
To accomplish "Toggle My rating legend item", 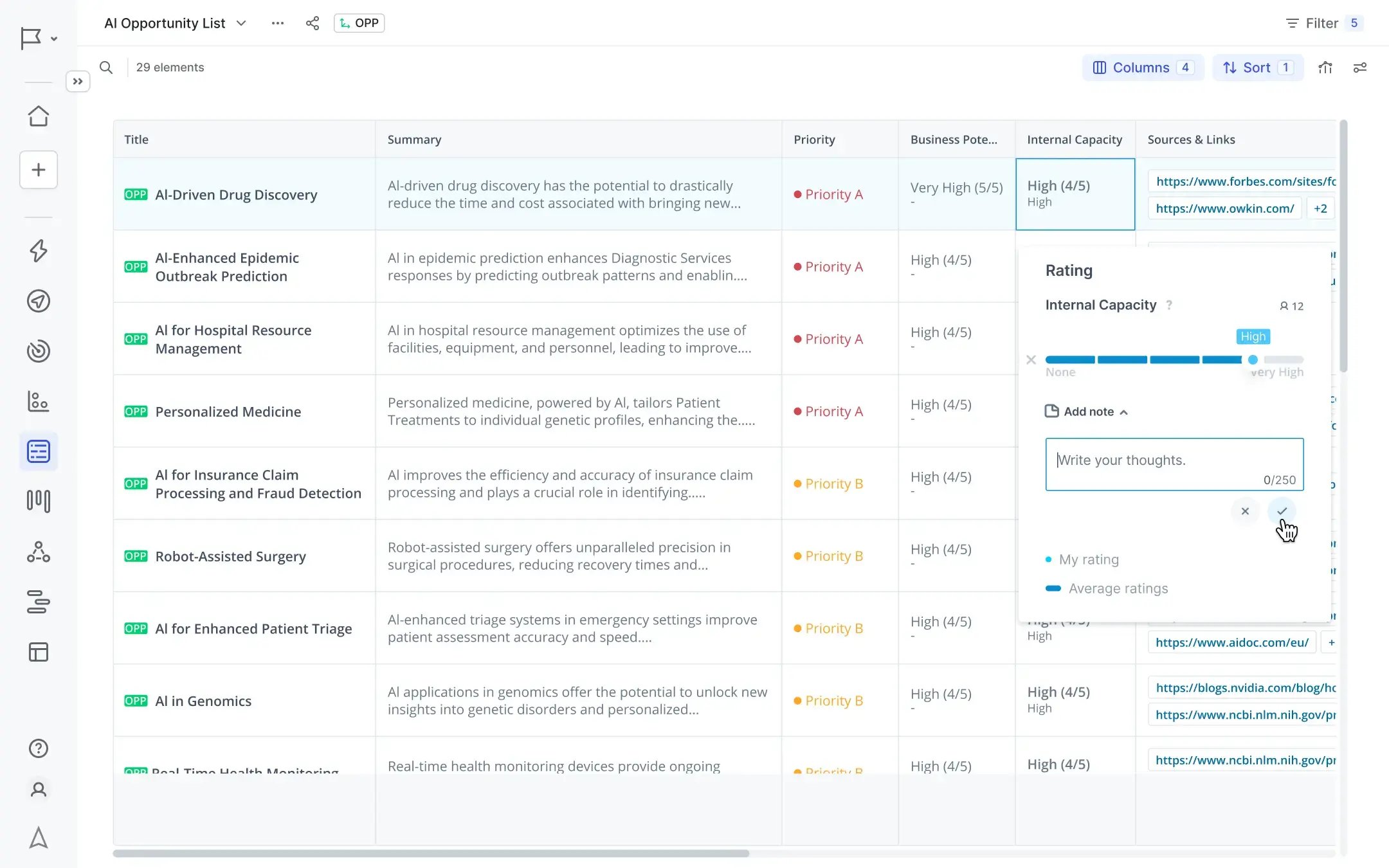I will point(1082,559).
